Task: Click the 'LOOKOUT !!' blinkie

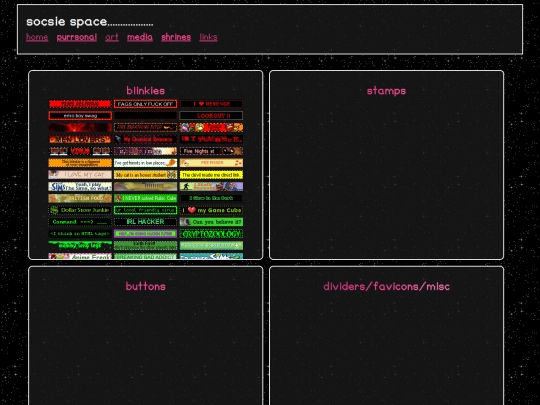Action: point(211,115)
